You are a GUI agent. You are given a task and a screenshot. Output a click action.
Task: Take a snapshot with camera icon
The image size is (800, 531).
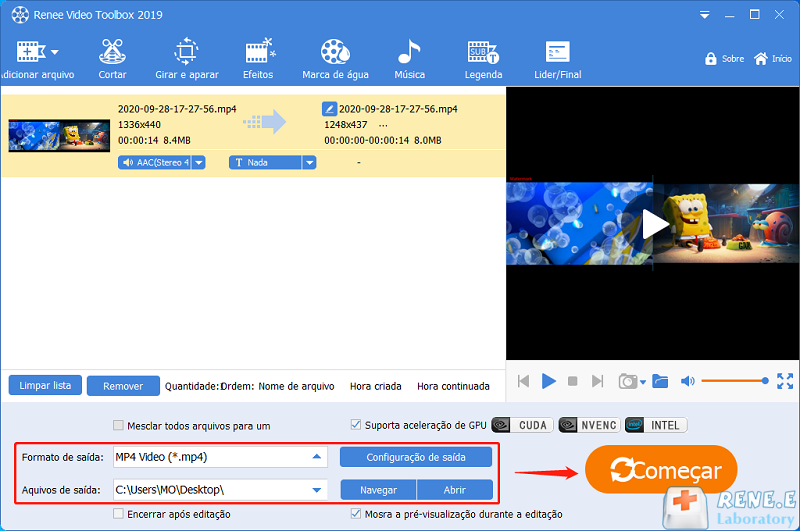628,381
